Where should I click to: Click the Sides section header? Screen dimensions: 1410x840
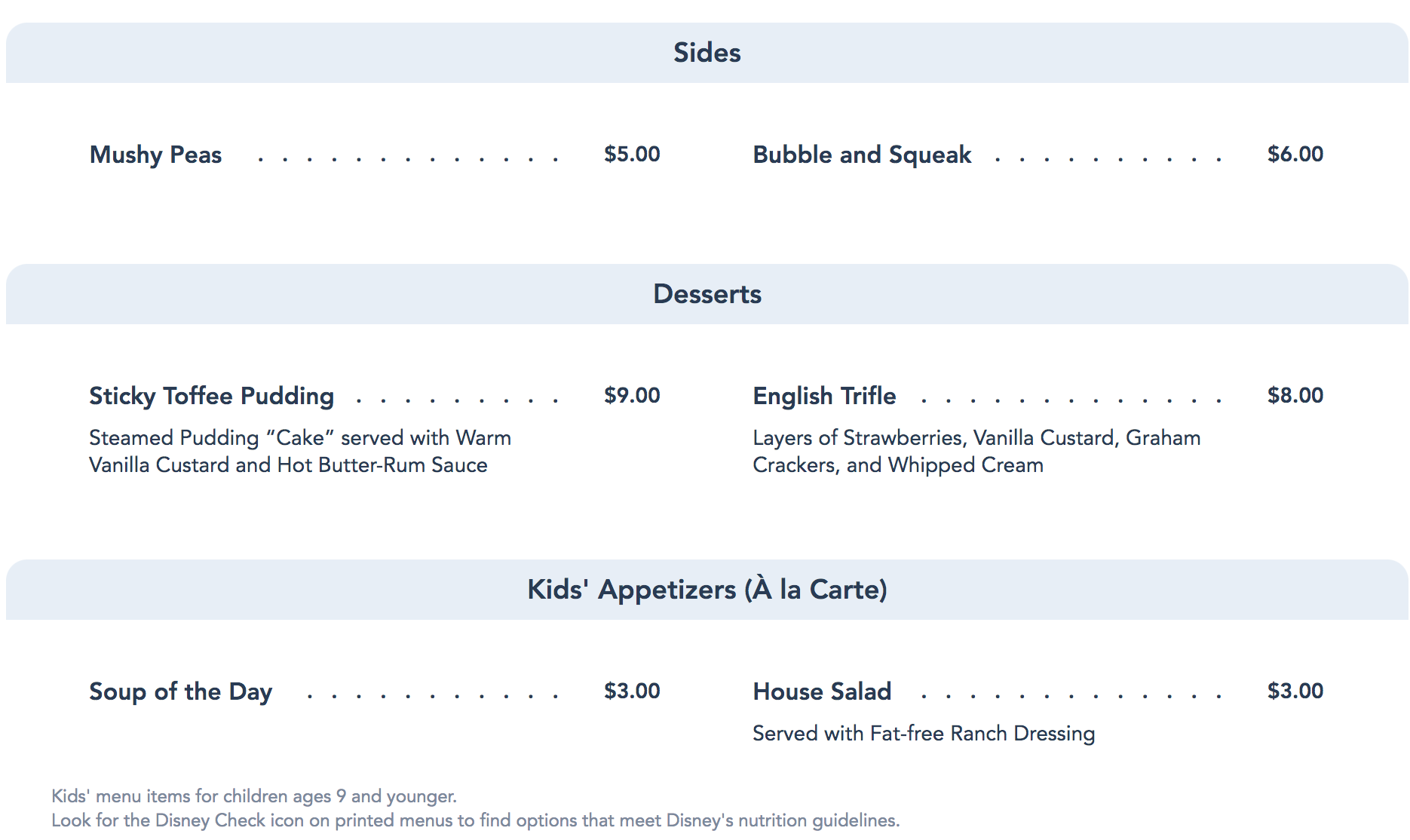(707, 53)
